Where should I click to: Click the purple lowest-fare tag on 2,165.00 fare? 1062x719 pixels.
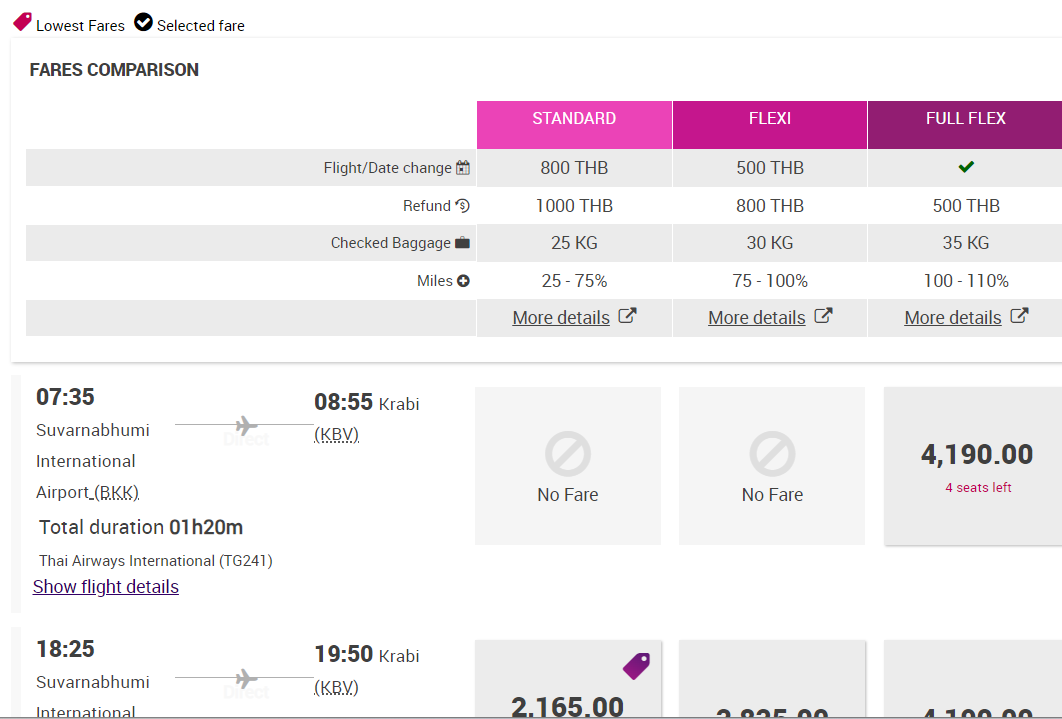click(636, 666)
